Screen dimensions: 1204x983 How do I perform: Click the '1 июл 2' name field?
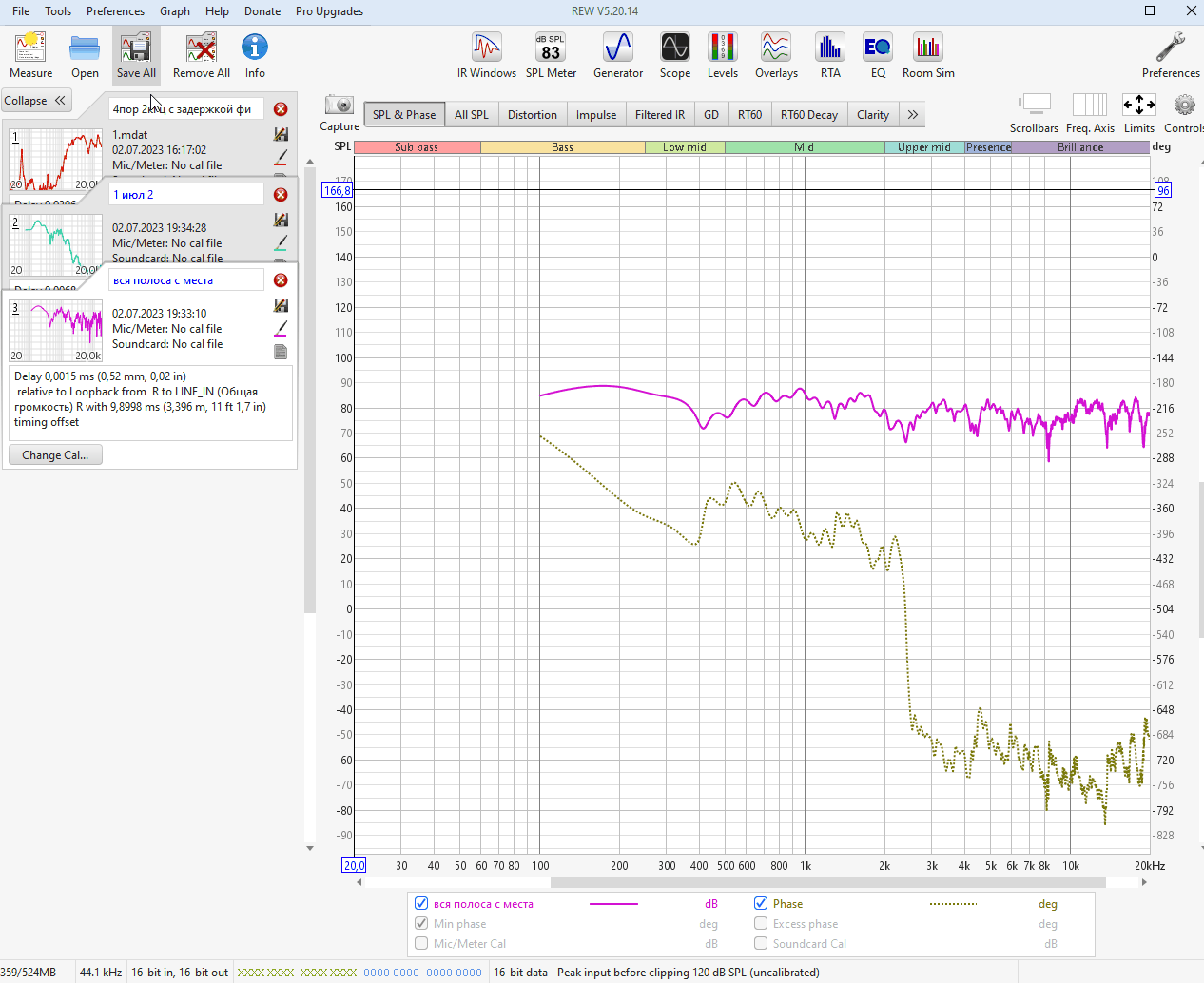[x=185, y=195]
